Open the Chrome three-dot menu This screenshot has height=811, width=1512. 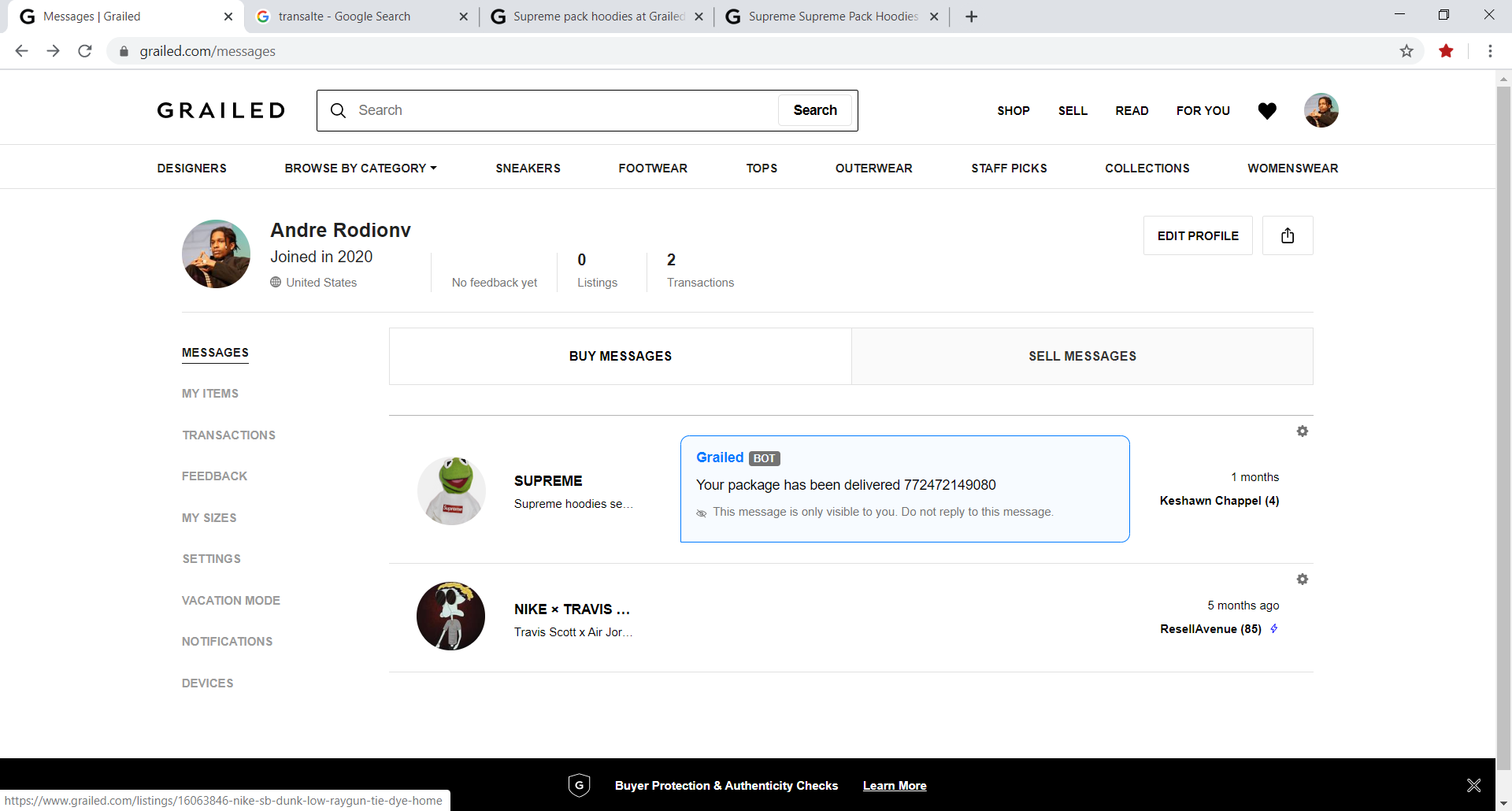coord(1490,51)
